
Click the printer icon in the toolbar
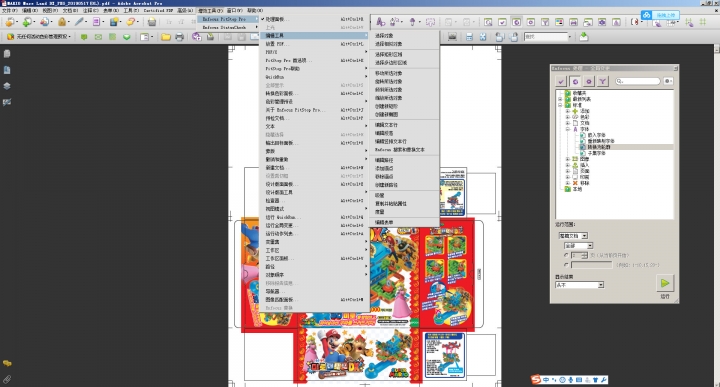coord(180,37)
